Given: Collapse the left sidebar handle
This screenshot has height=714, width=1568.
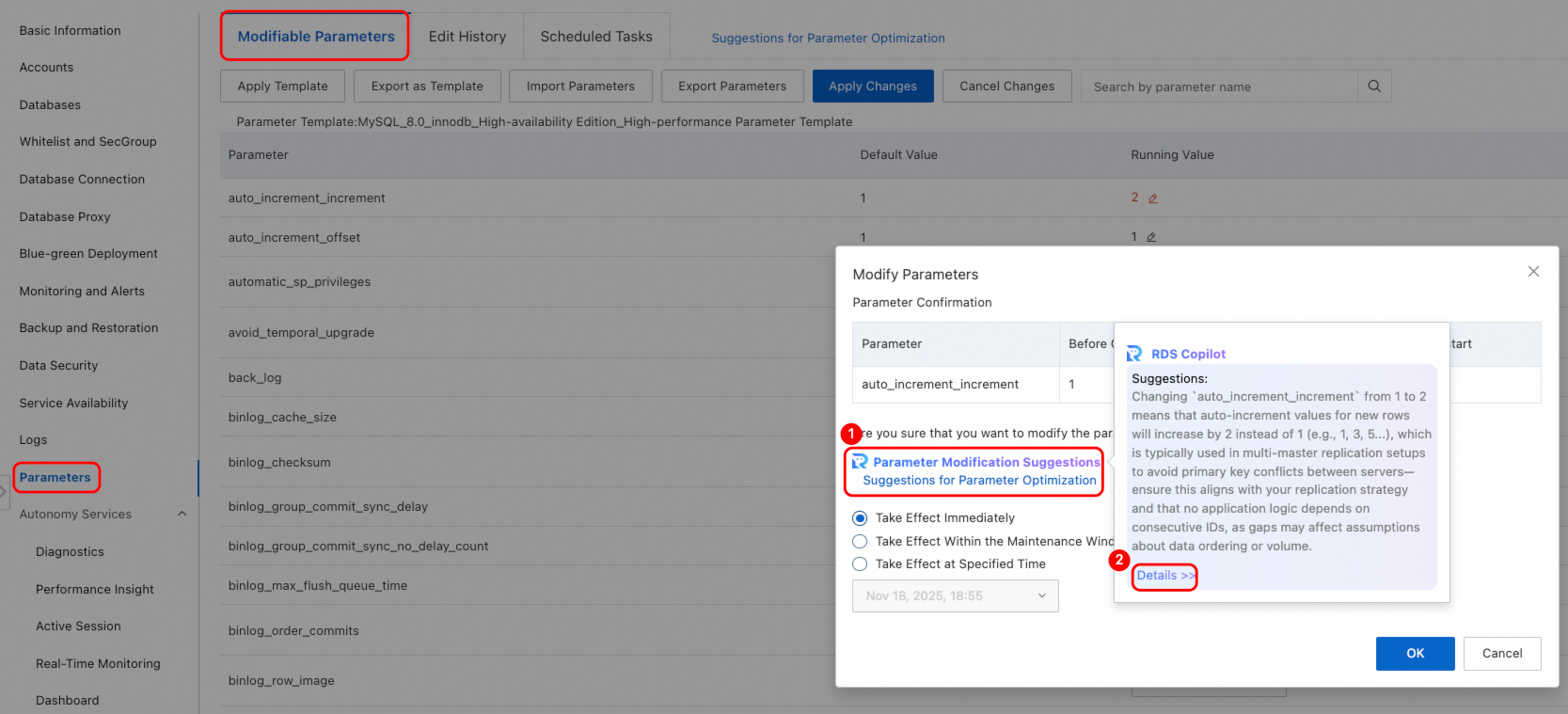Looking at the screenshot, I should pos(4,491).
